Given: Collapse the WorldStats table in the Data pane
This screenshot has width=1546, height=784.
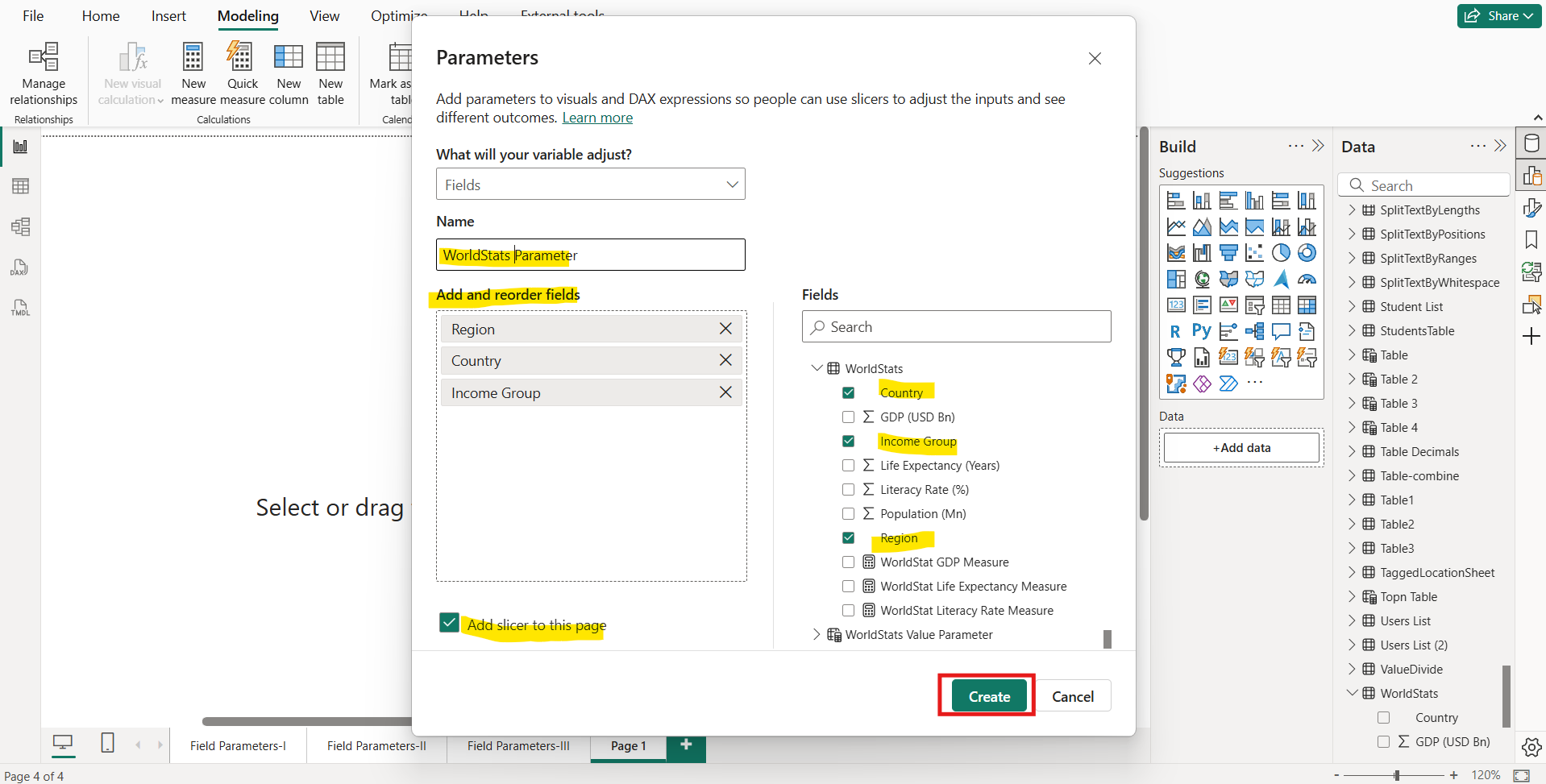Looking at the screenshot, I should [1353, 693].
